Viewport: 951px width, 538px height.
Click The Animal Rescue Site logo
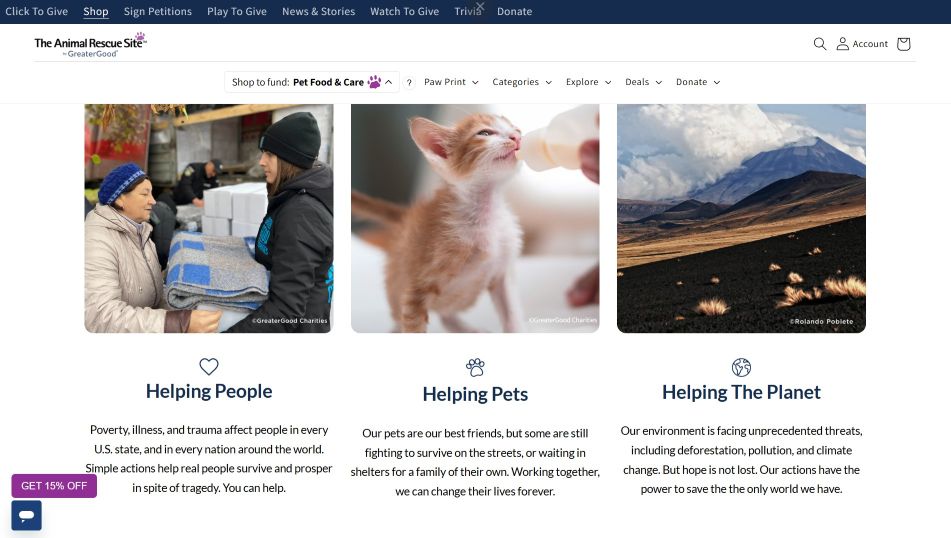(x=90, y=45)
